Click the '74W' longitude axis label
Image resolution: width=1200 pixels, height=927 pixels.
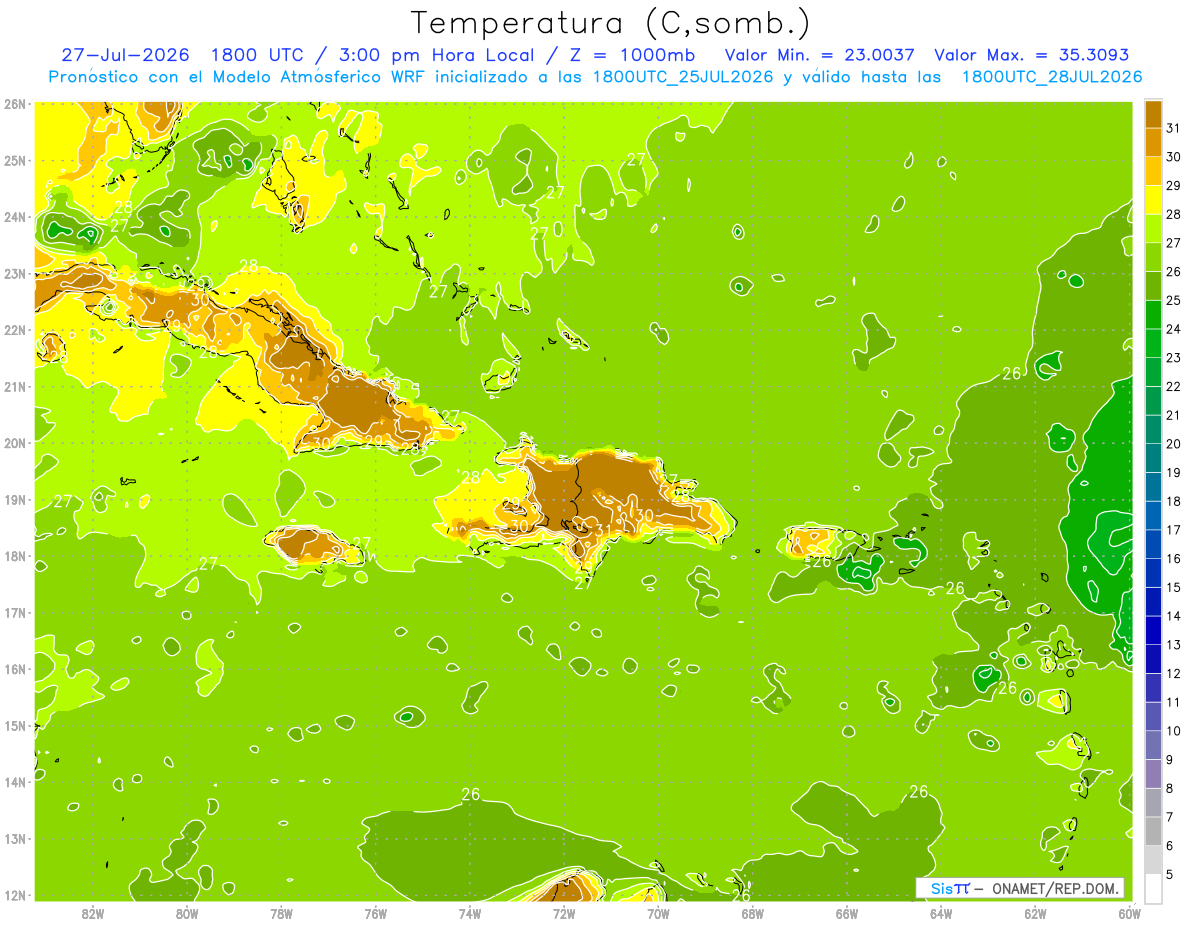[469, 914]
